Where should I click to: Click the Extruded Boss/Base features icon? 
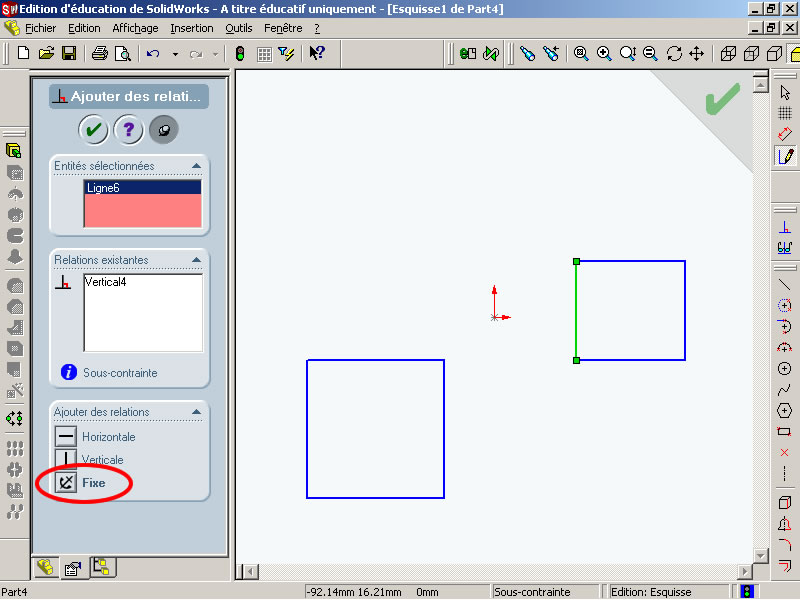click(x=14, y=151)
